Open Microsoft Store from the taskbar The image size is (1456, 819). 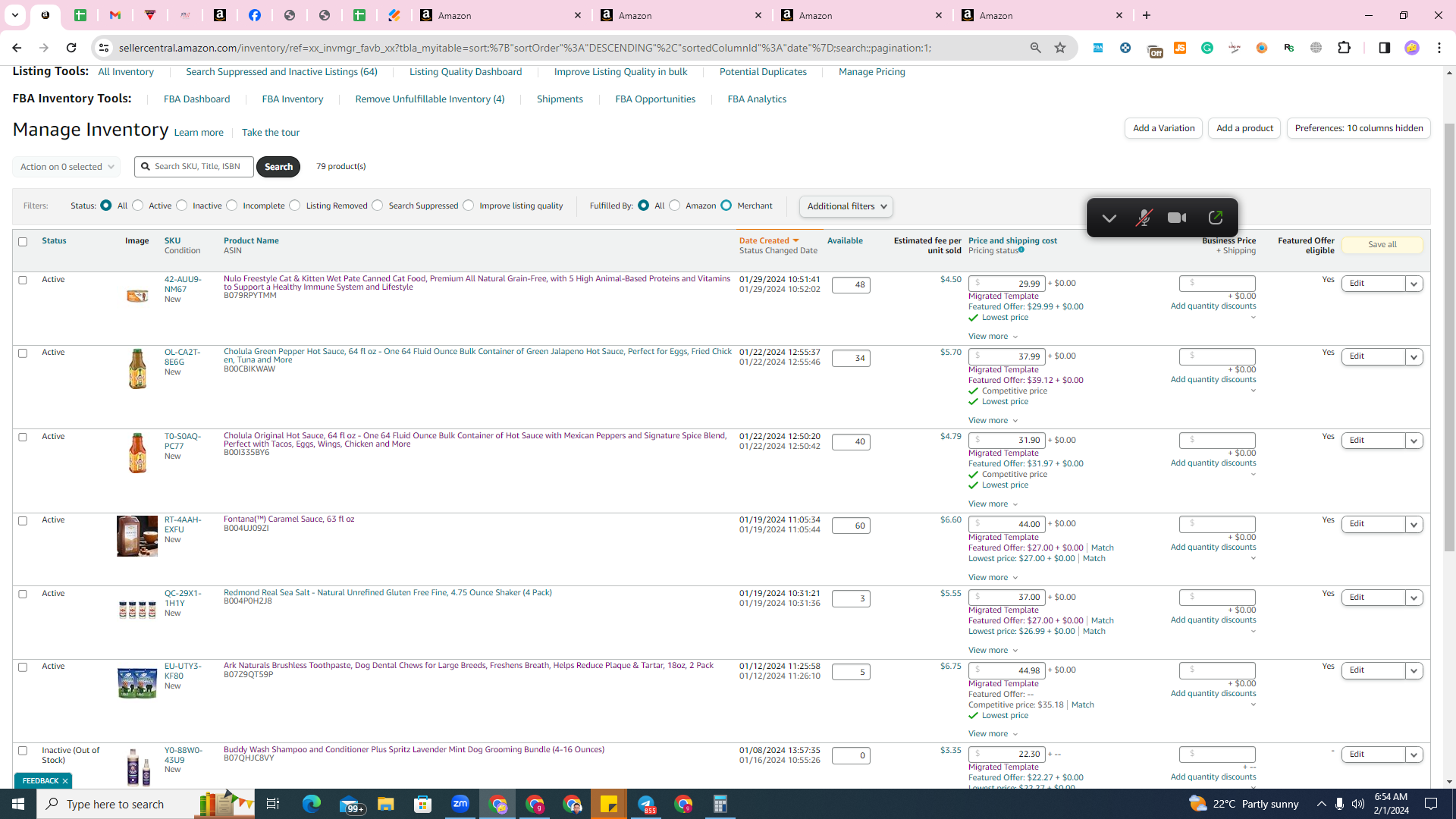click(x=423, y=804)
